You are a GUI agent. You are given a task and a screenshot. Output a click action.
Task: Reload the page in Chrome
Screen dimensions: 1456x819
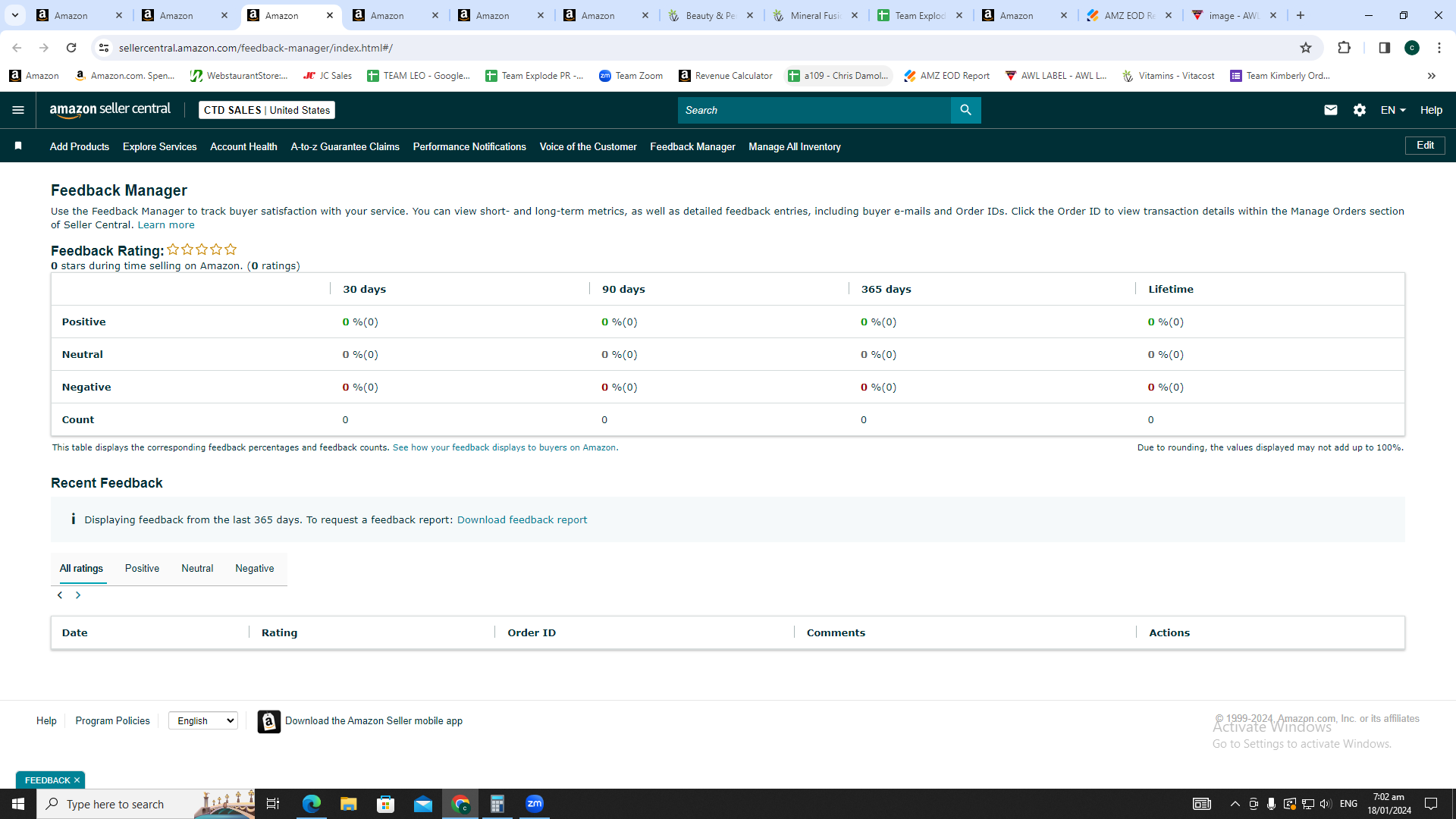pyautogui.click(x=71, y=48)
